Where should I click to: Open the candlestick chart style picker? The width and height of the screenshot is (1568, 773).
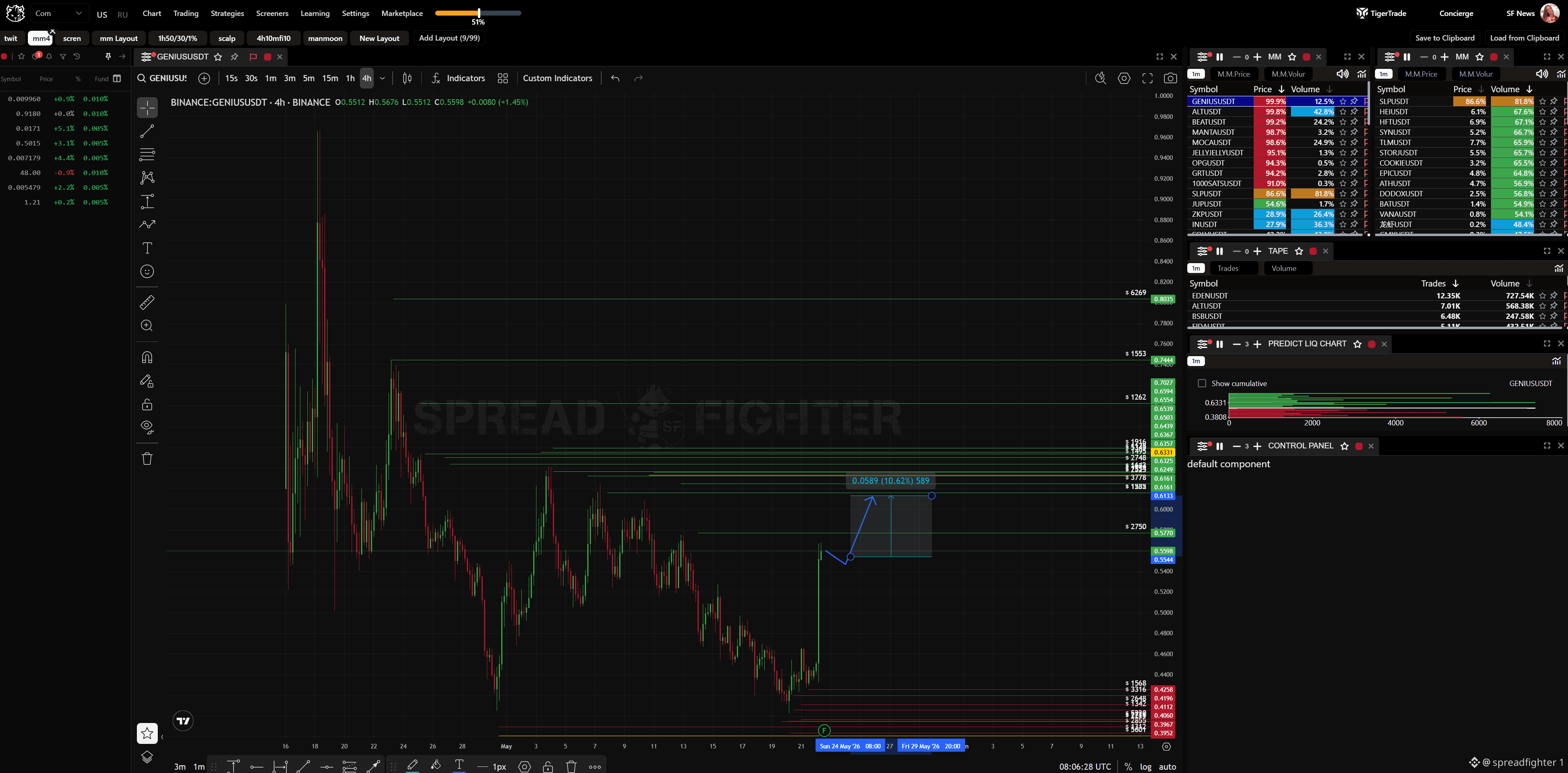pos(407,78)
